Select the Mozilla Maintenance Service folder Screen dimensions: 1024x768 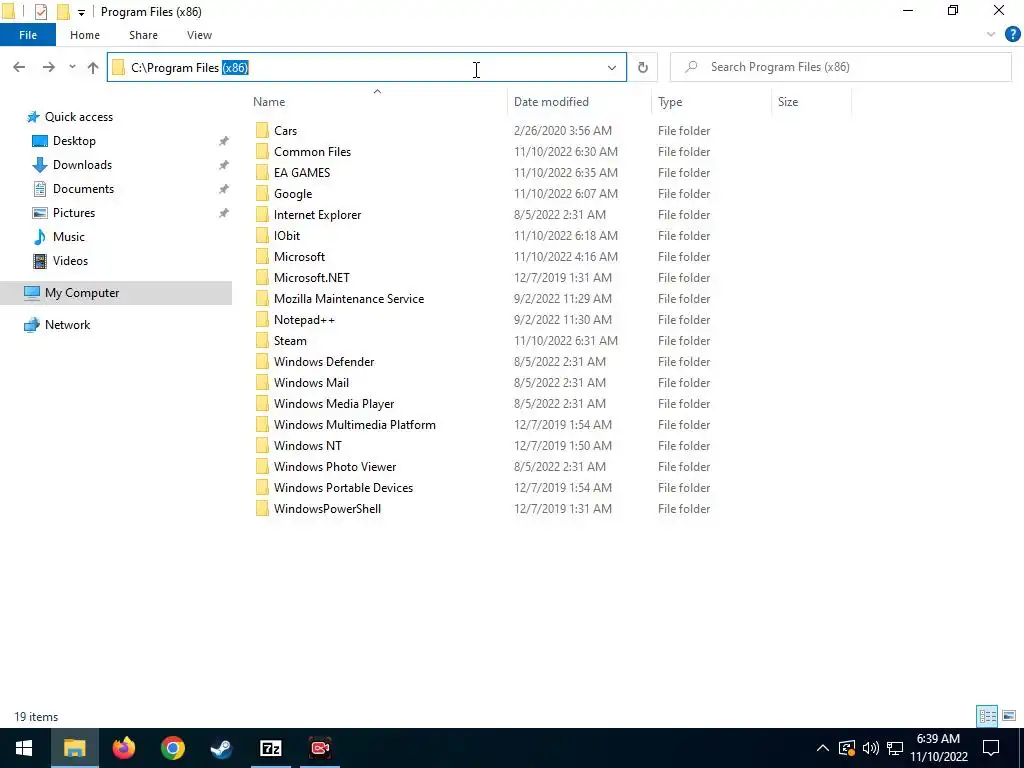349,298
